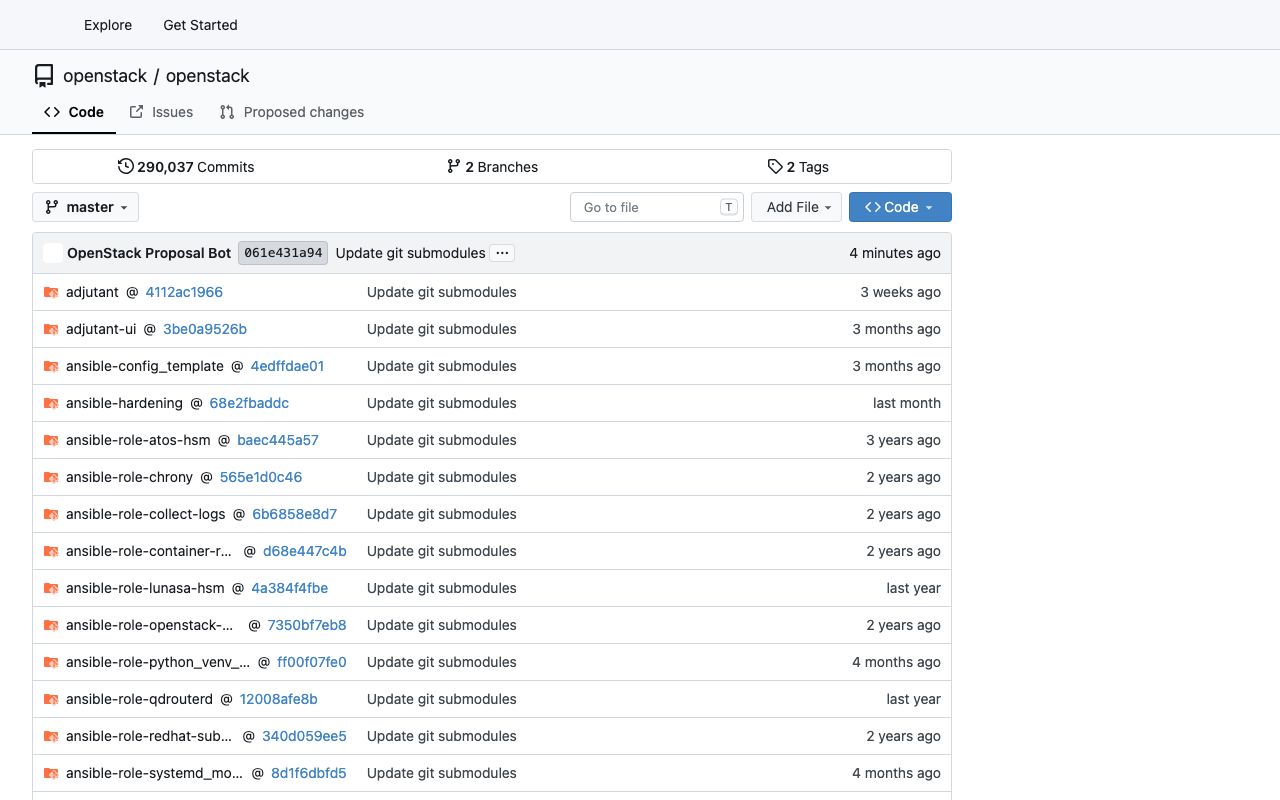1280x800 pixels.
Task: Expand the commit message ellipsis button
Action: (x=503, y=253)
